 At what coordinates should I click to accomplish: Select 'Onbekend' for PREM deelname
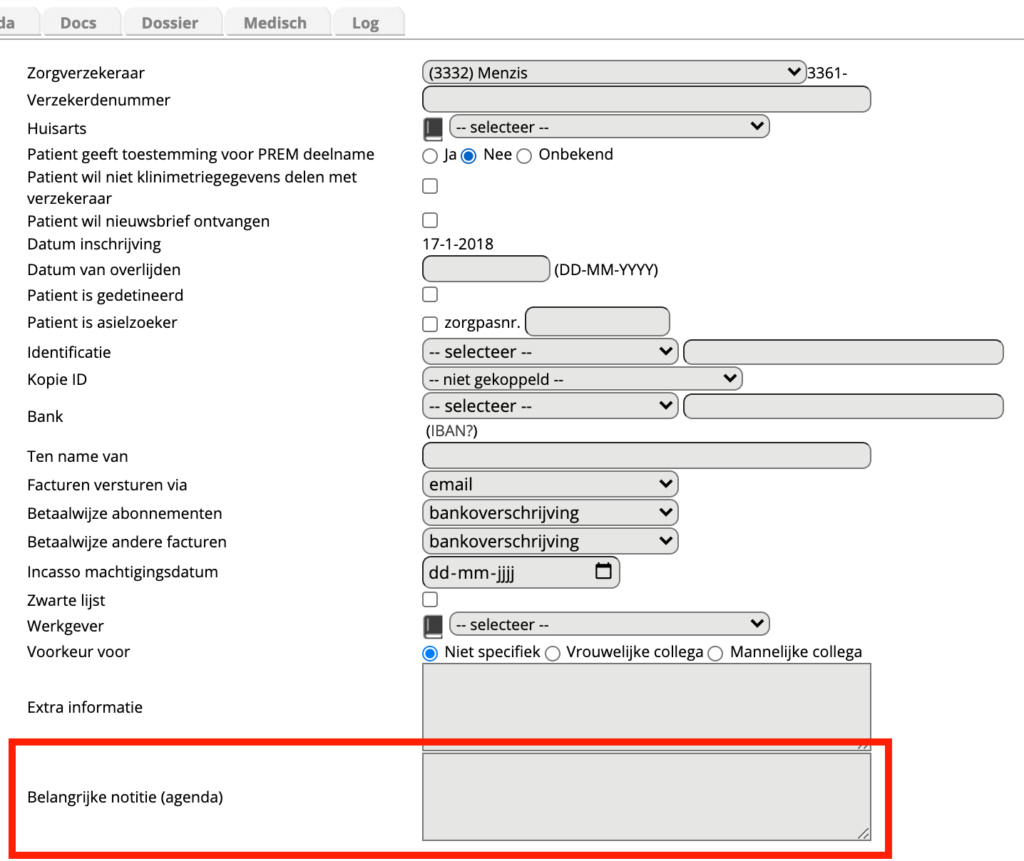coord(524,156)
